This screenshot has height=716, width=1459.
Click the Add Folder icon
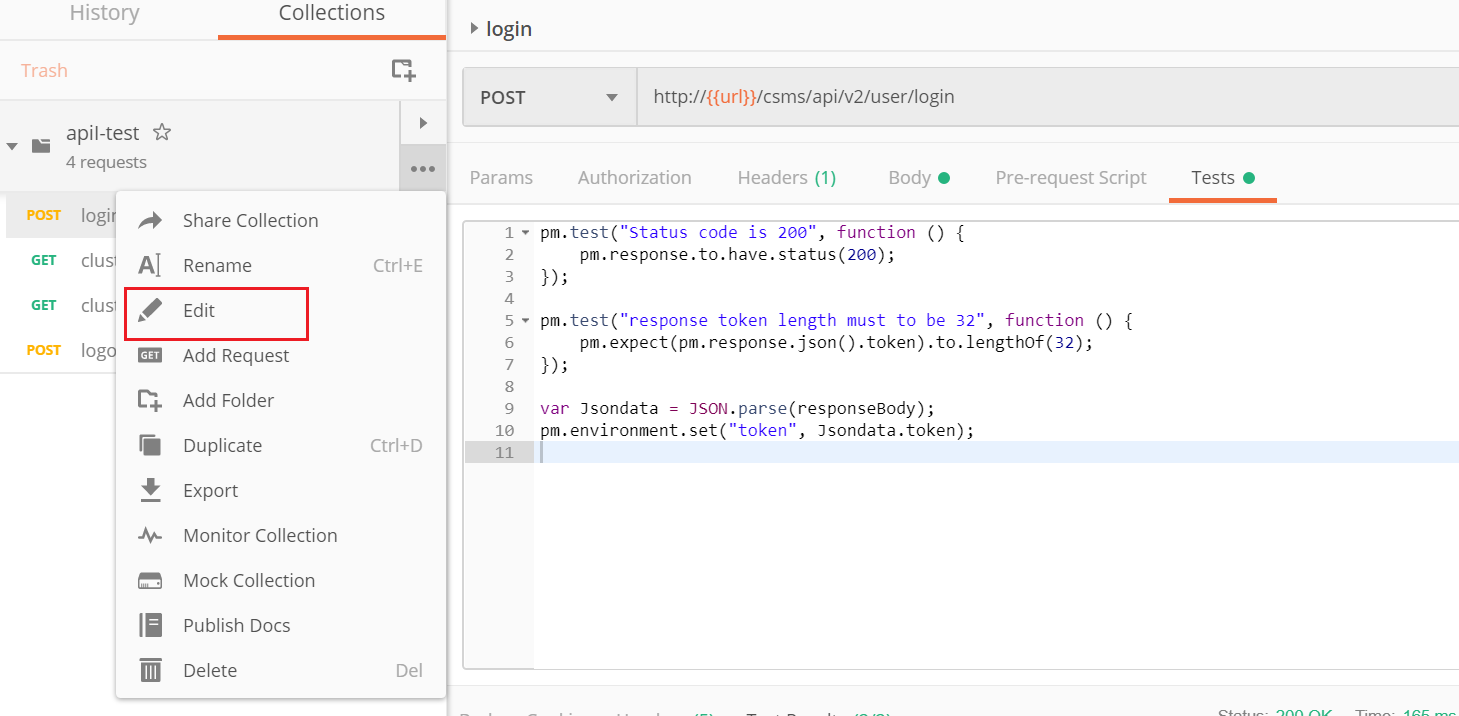click(150, 401)
